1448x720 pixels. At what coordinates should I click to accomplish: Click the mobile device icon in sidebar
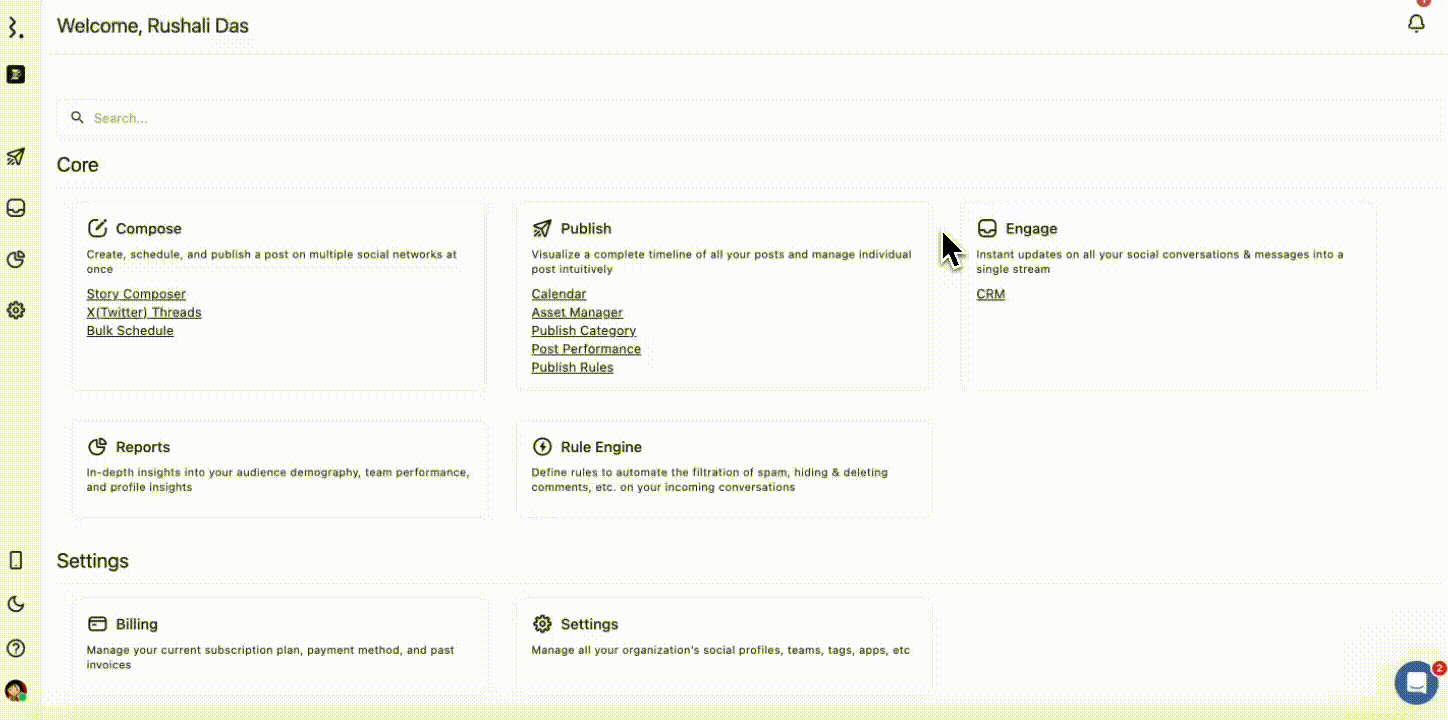point(15,560)
